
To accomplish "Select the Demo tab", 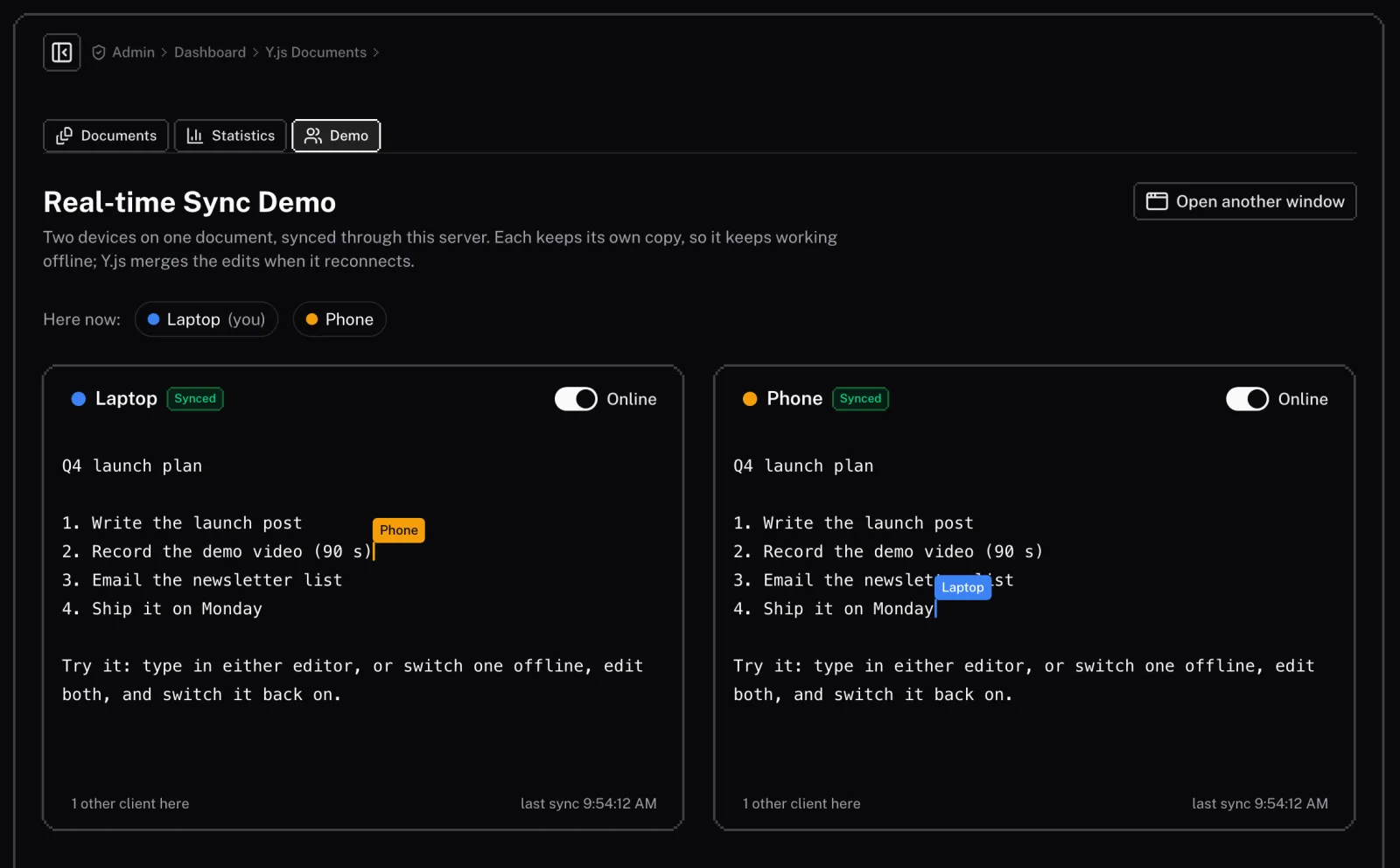I will pos(336,136).
